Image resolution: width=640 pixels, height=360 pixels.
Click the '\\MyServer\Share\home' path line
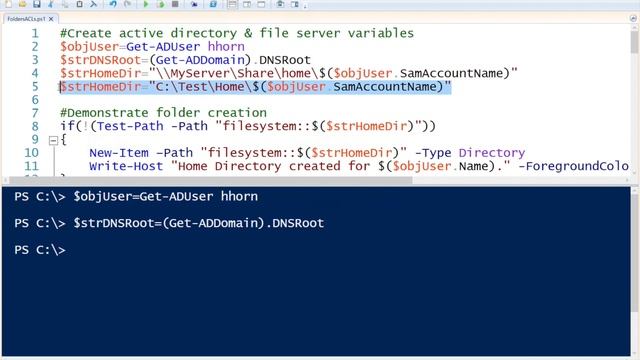coord(289,73)
